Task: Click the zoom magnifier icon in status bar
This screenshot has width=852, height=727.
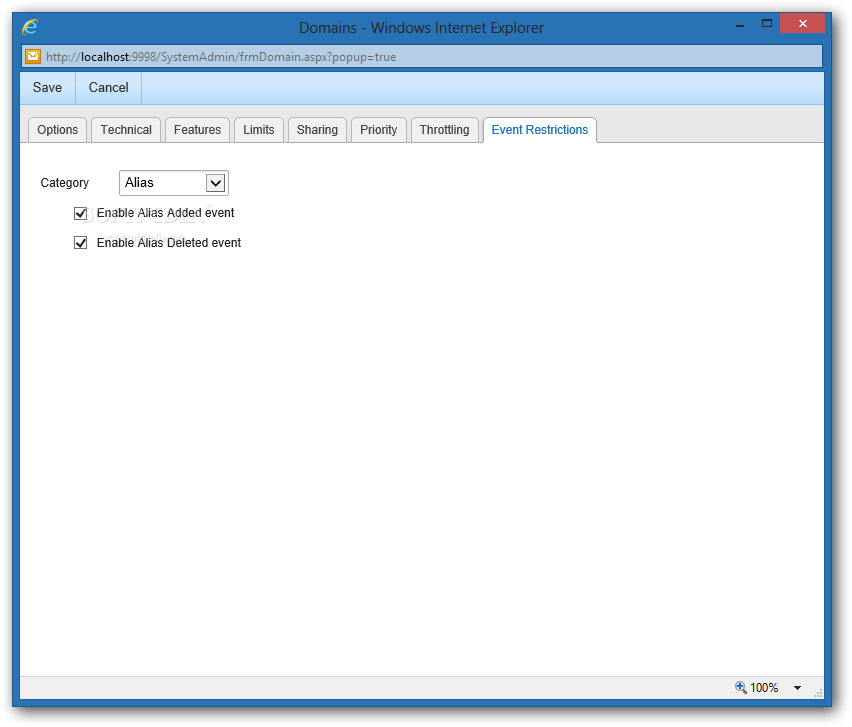Action: click(740, 687)
